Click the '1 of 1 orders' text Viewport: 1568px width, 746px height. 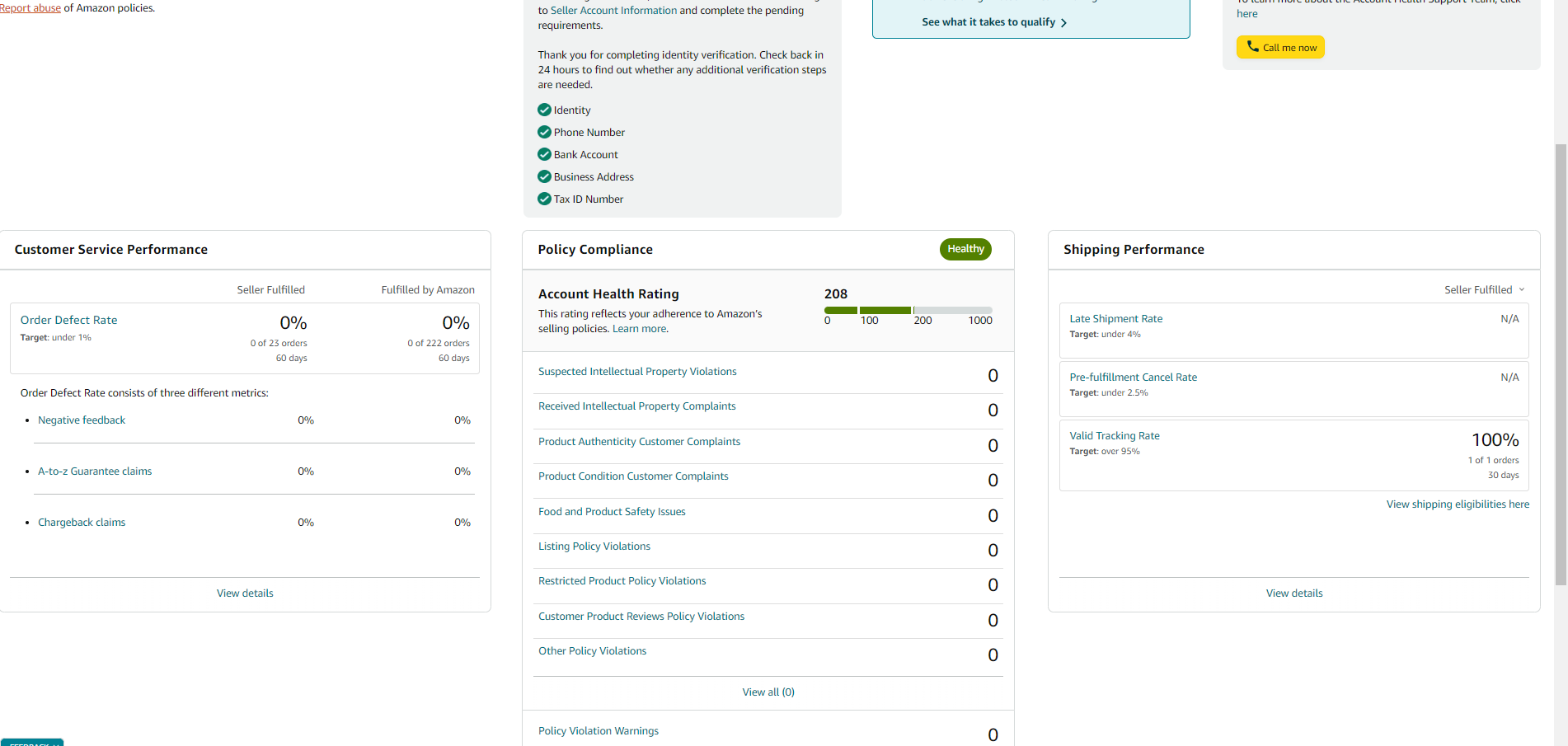tap(1493, 461)
